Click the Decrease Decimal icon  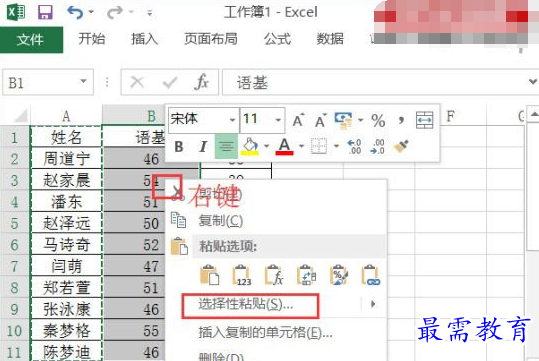tap(377, 146)
